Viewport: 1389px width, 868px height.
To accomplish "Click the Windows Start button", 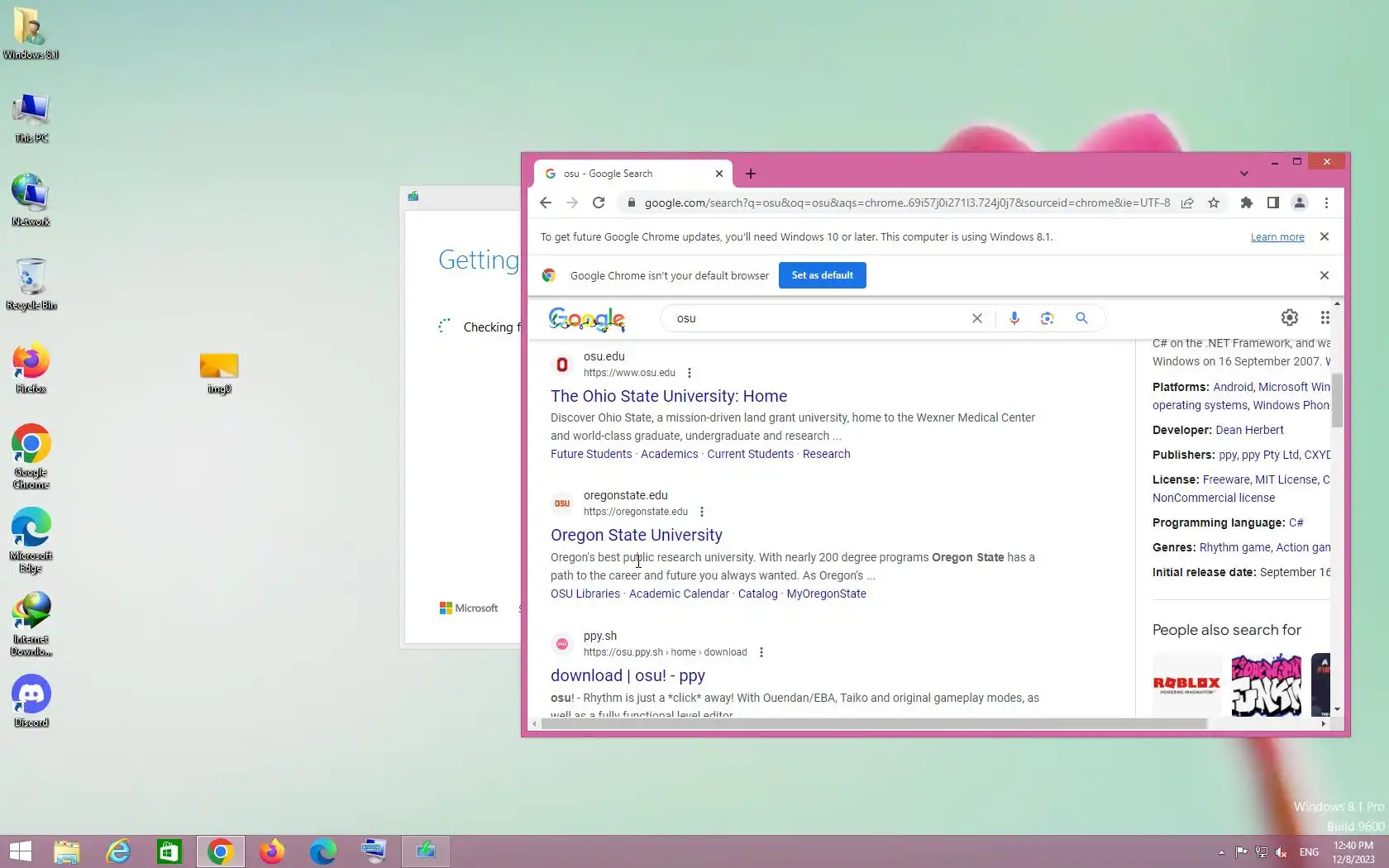I will tap(21, 851).
